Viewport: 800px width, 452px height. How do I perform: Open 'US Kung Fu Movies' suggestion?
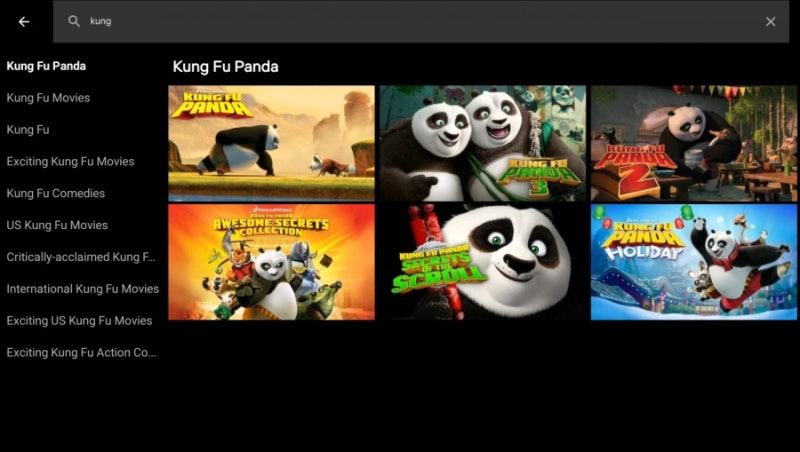(x=57, y=225)
